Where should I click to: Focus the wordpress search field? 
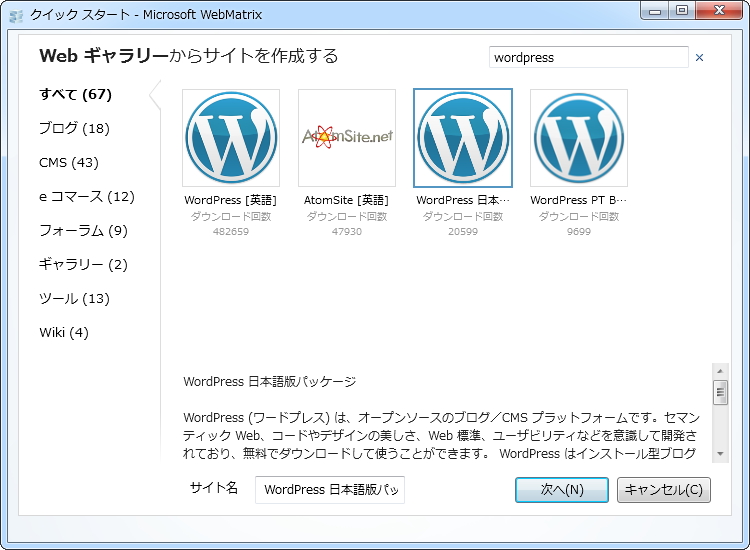pyautogui.click(x=588, y=57)
